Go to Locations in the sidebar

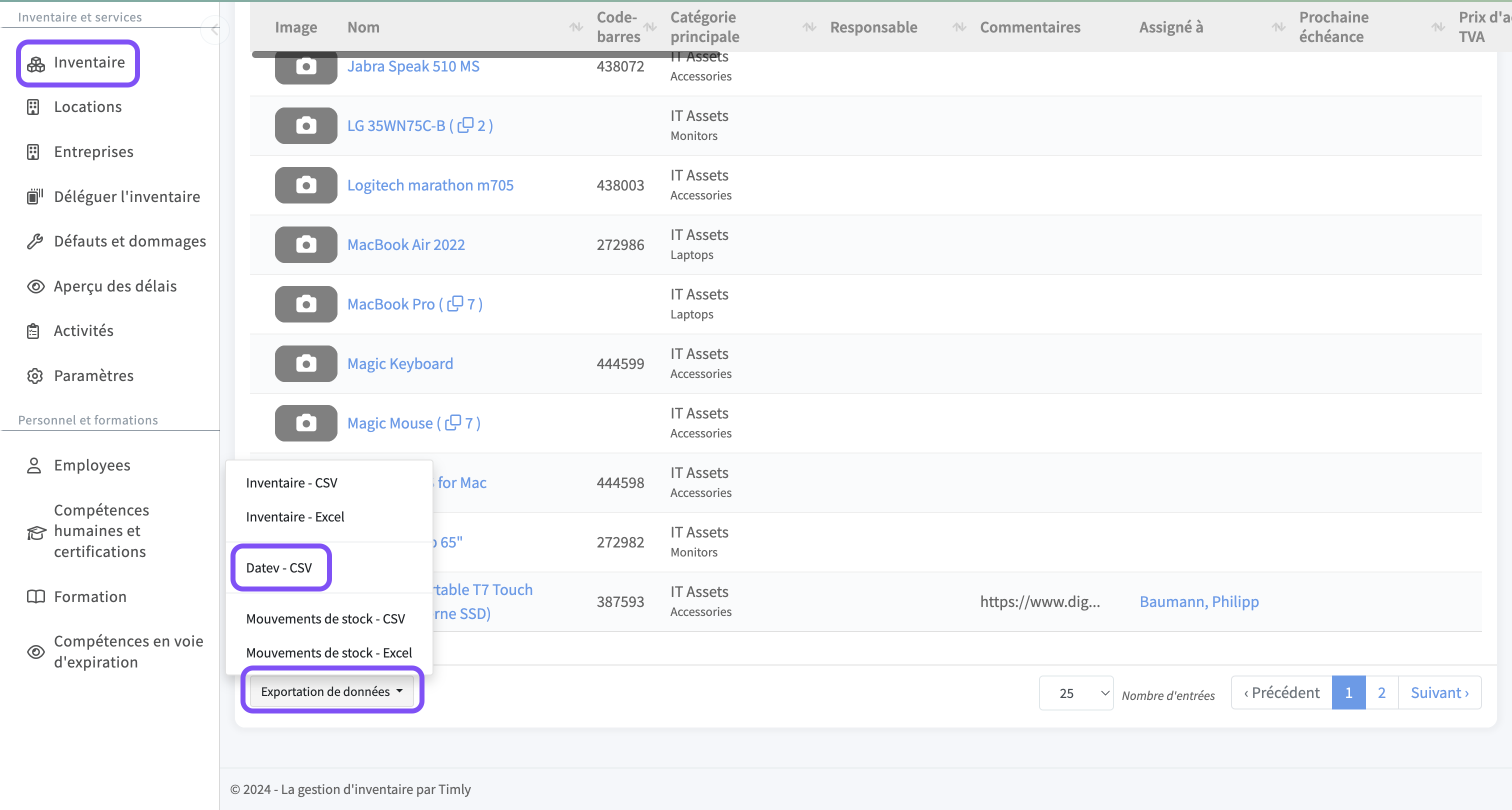coord(87,107)
